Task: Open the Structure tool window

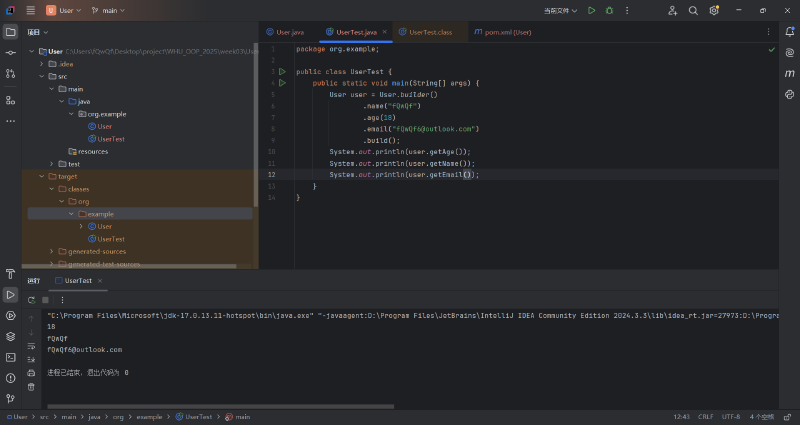Action: [x=10, y=100]
